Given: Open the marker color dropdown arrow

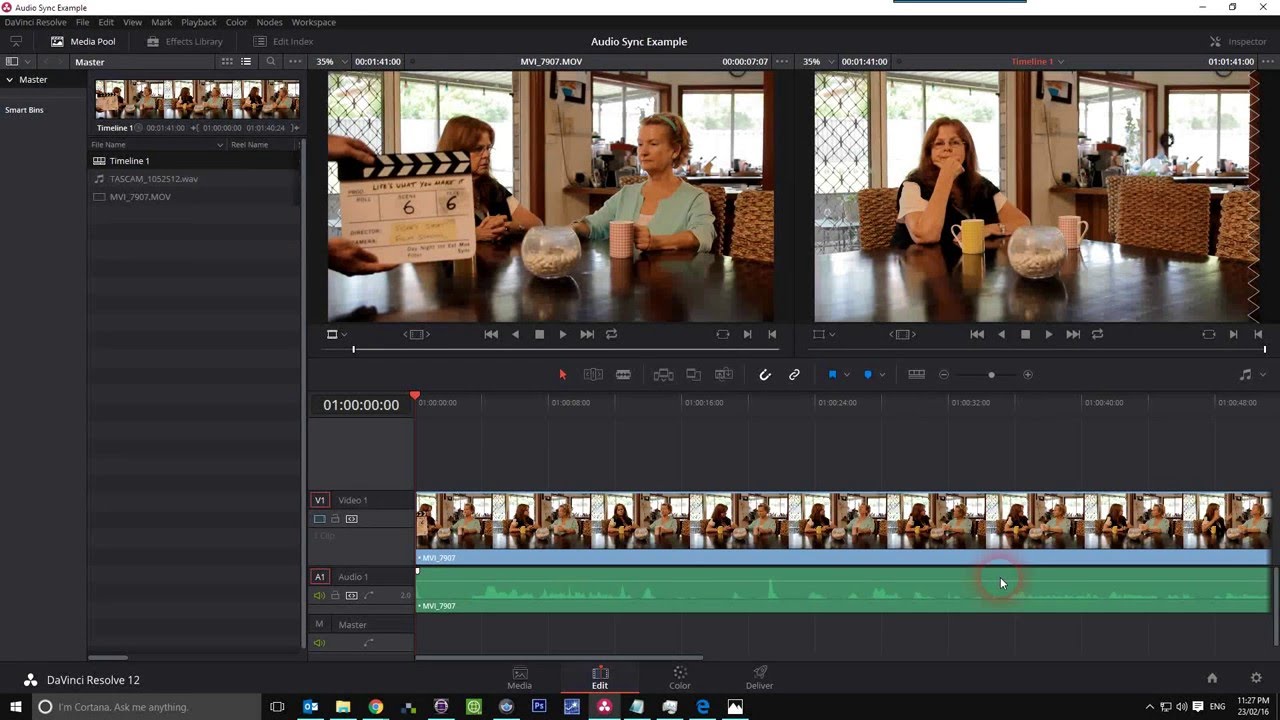Looking at the screenshot, I should (x=882, y=375).
